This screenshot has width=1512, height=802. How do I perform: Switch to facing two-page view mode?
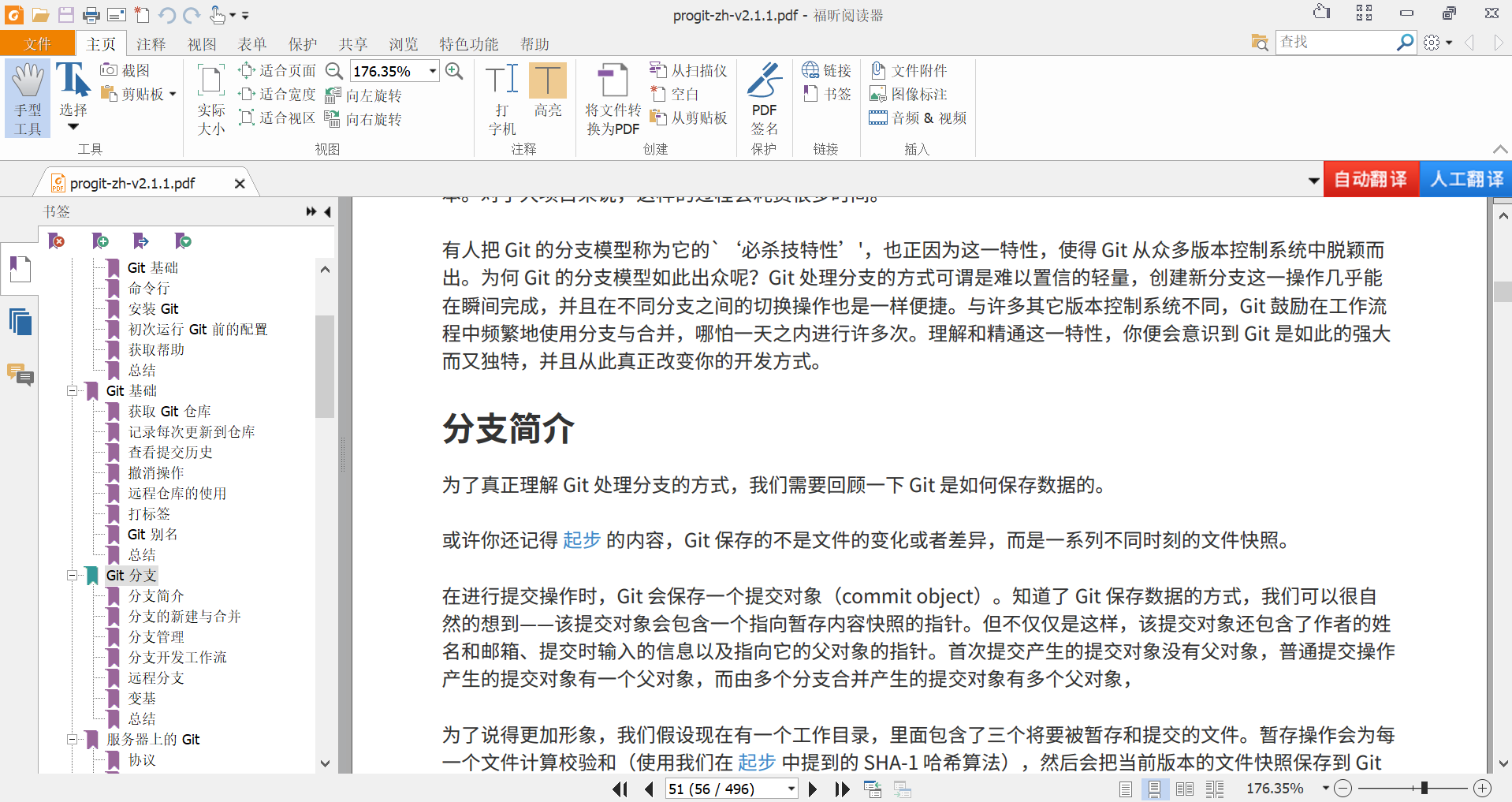(1185, 789)
